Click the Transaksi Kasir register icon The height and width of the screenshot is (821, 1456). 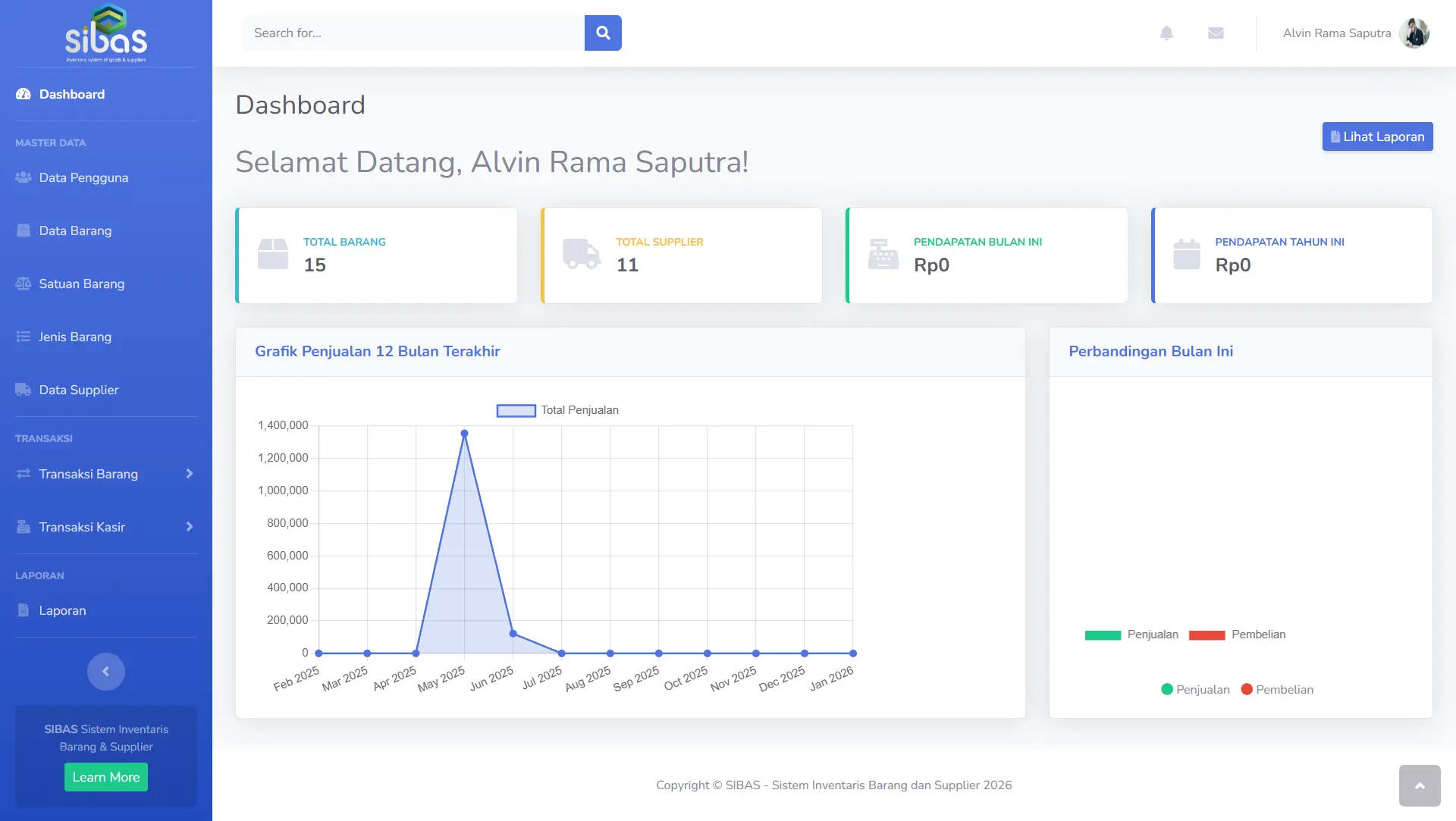(24, 527)
